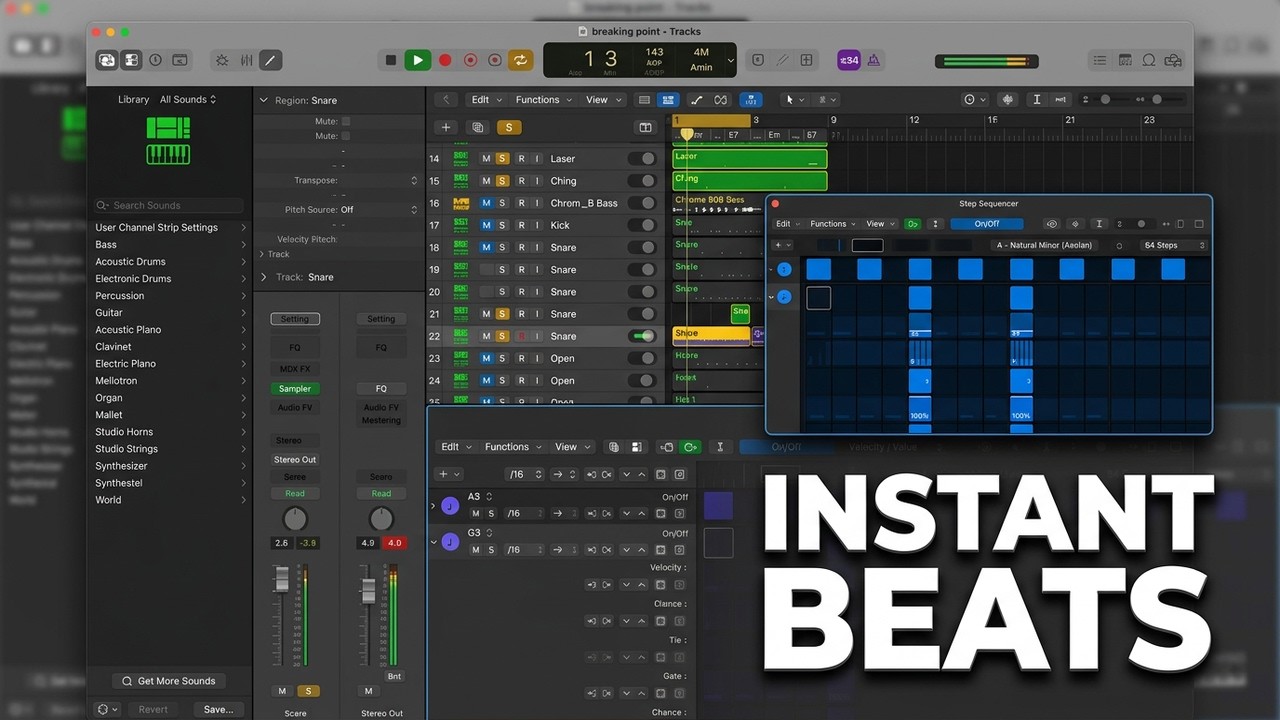
Task: Hit the red Record button
Action: click(445, 60)
